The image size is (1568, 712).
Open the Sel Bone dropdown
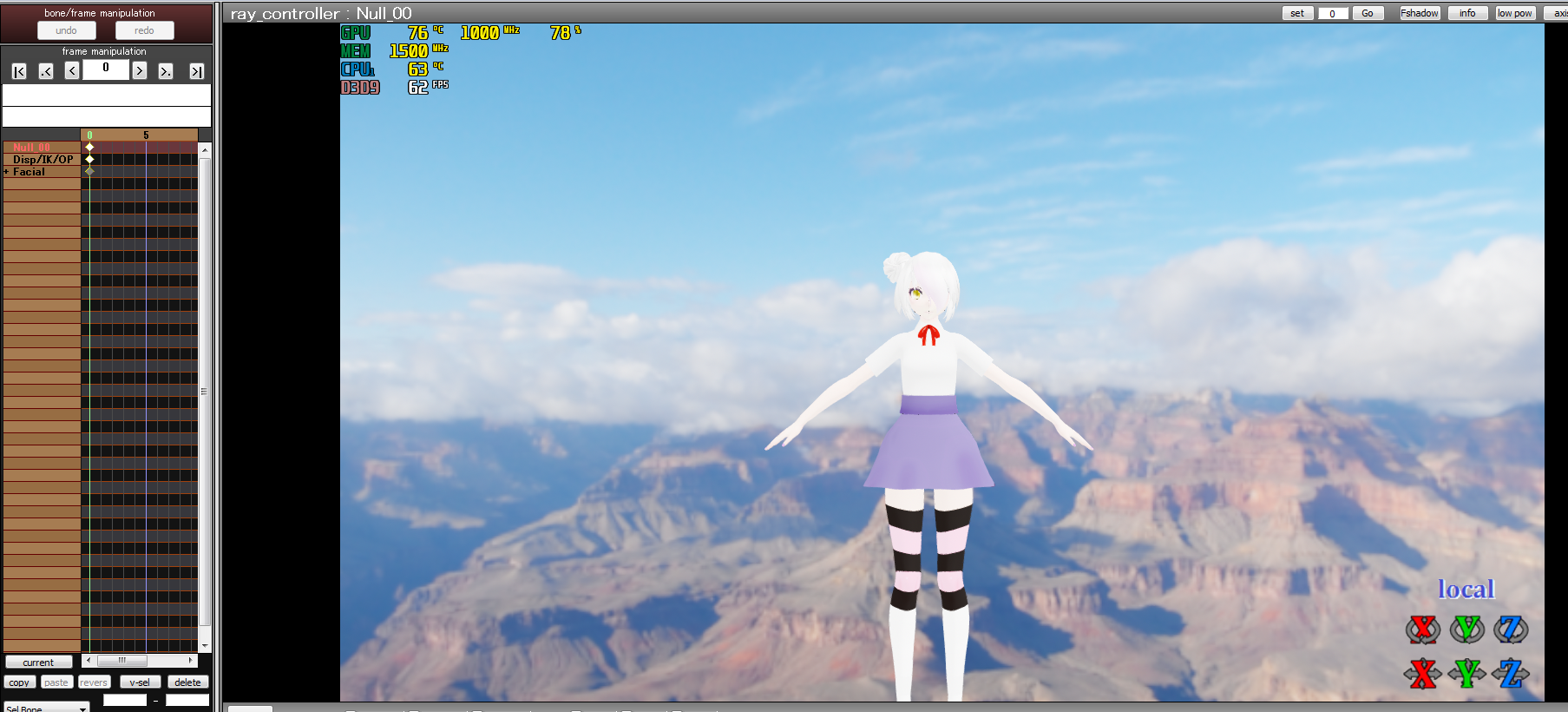tap(47, 708)
